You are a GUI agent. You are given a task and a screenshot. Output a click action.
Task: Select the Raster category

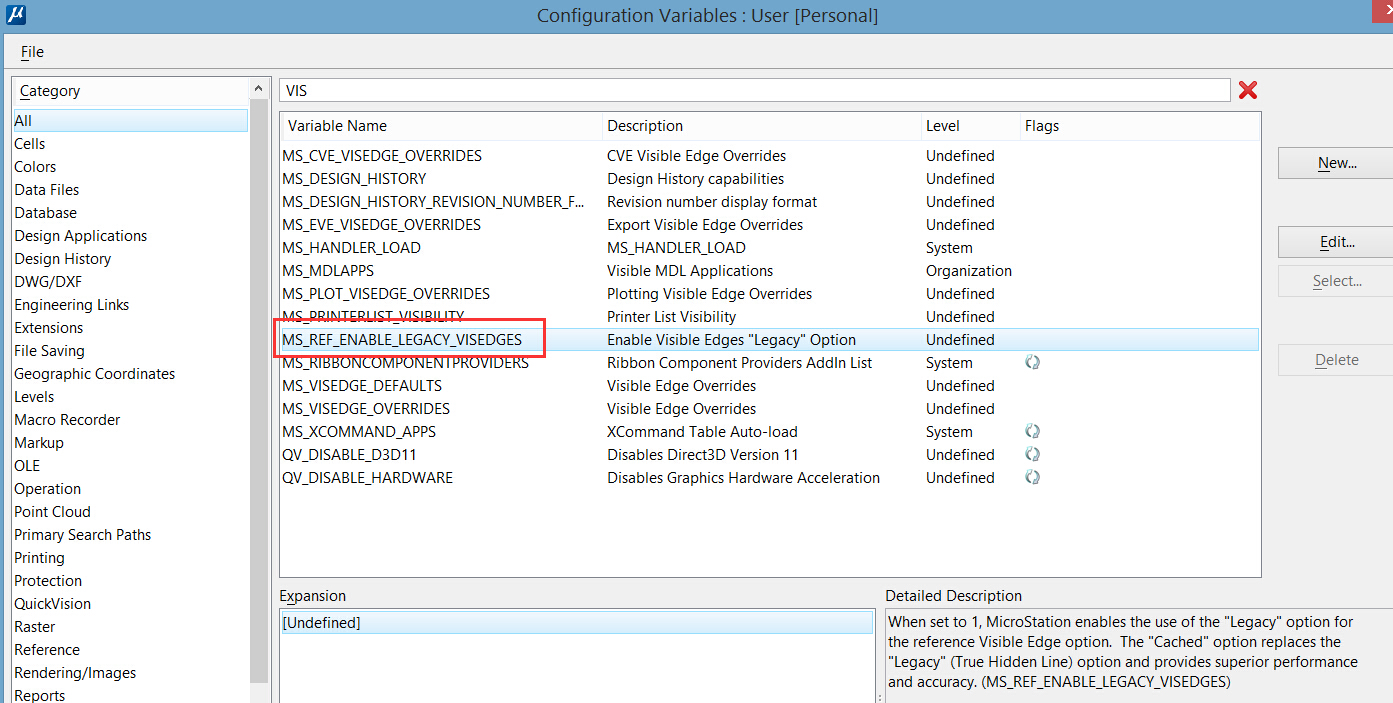(x=35, y=627)
